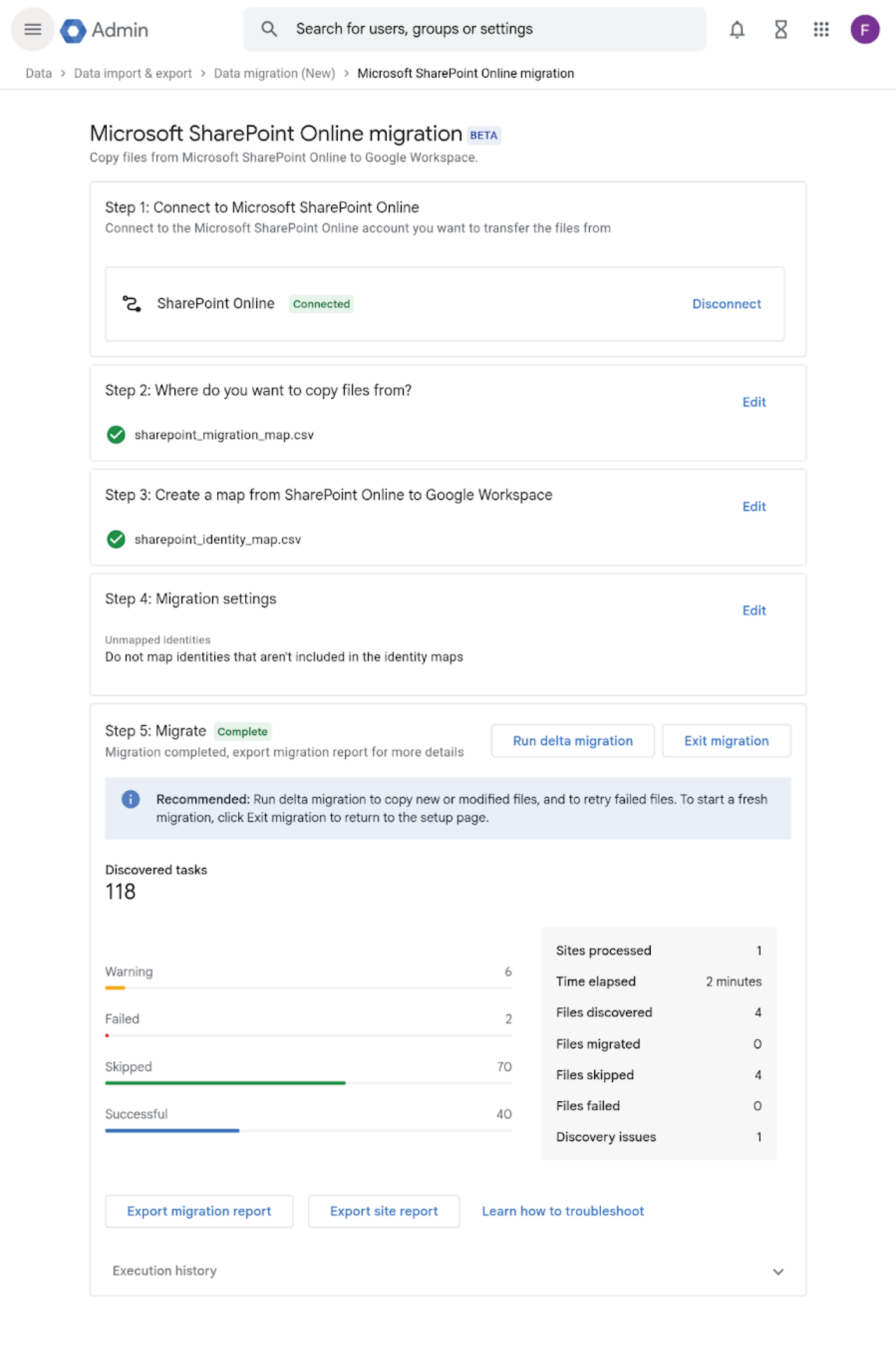This screenshot has width=896, height=1358.
Task: Click green checkmark beside sharepoint_migration_map.csv
Action: 116,435
